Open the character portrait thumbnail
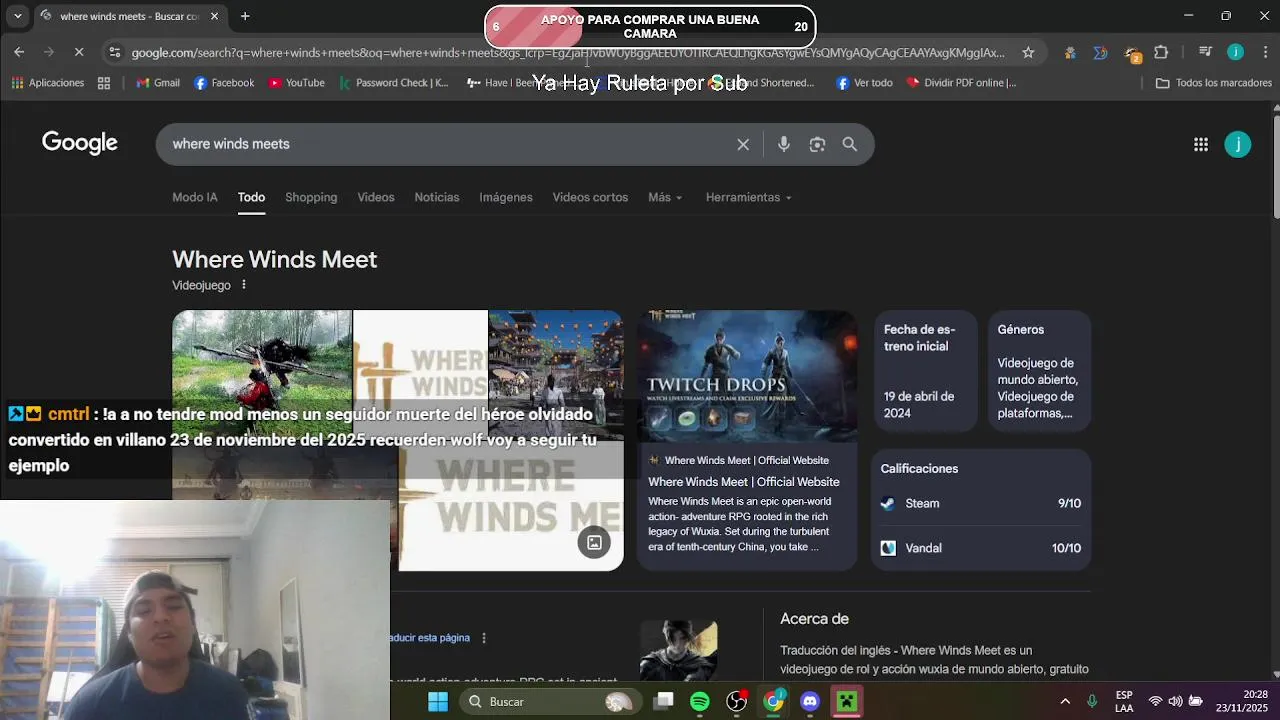Image resolution: width=1280 pixels, height=720 pixels. (x=679, y=651)
